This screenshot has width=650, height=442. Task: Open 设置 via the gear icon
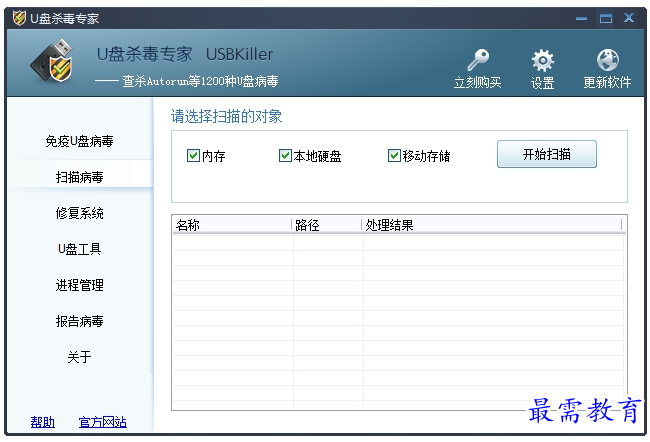coord(543,60)
